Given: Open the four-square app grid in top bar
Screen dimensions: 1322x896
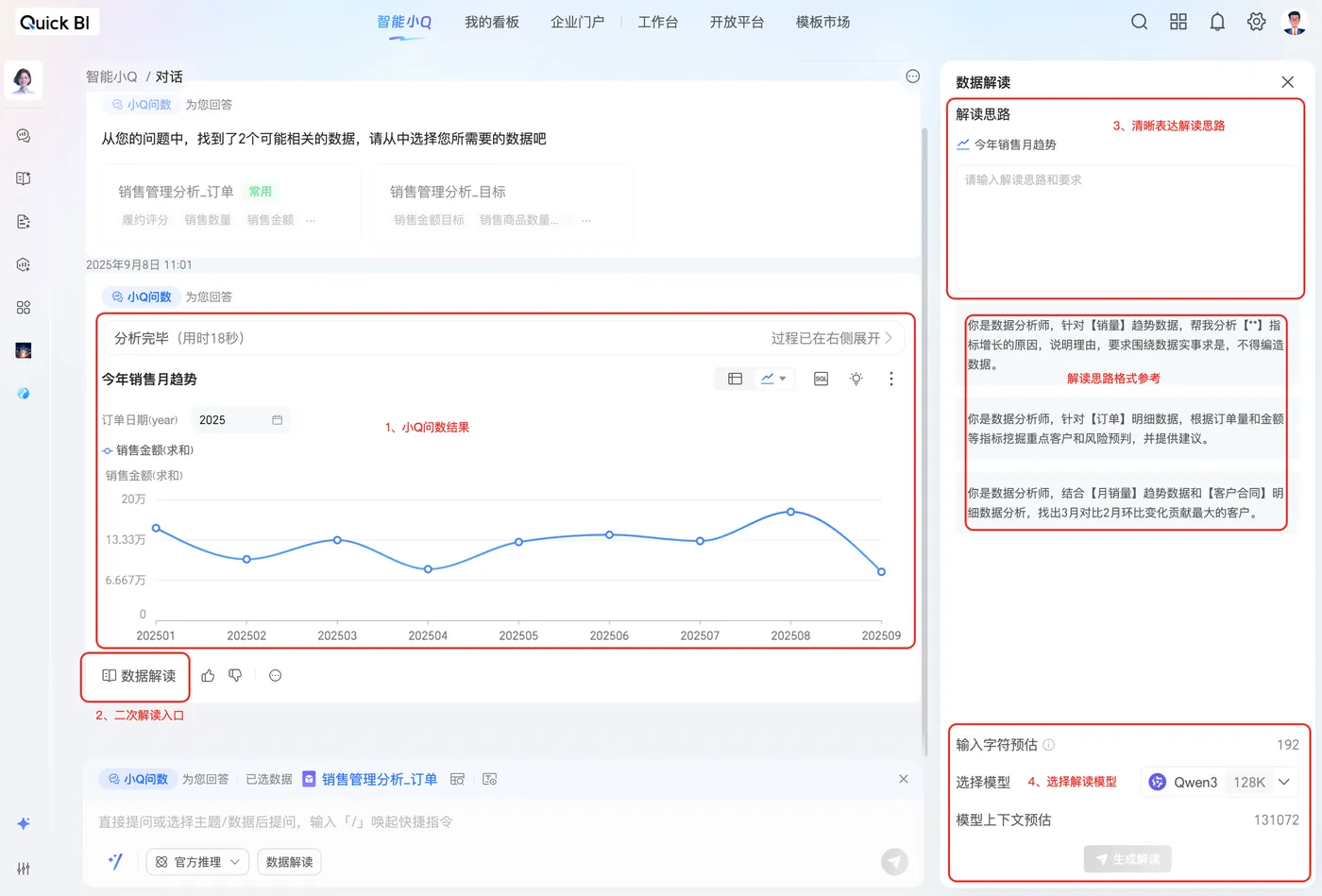Looking at the screenshot, I should (x=1178, y=22).
